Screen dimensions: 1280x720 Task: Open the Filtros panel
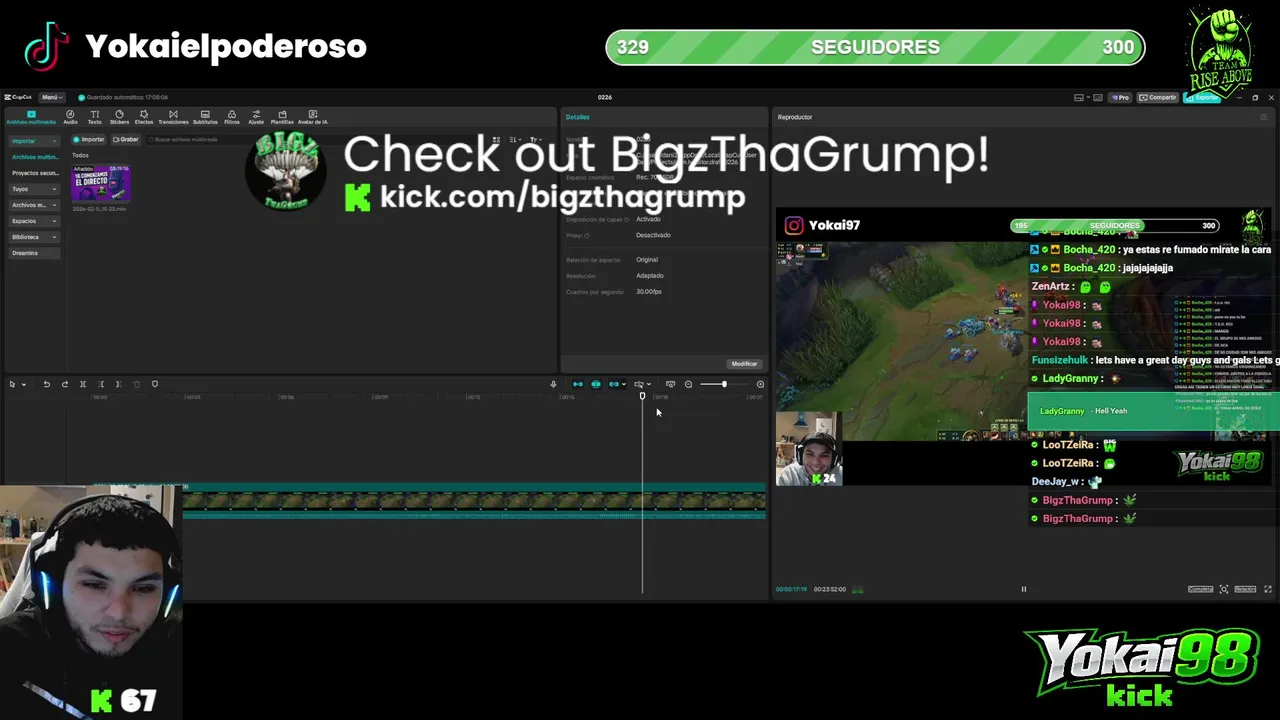[x=232, y=117]
